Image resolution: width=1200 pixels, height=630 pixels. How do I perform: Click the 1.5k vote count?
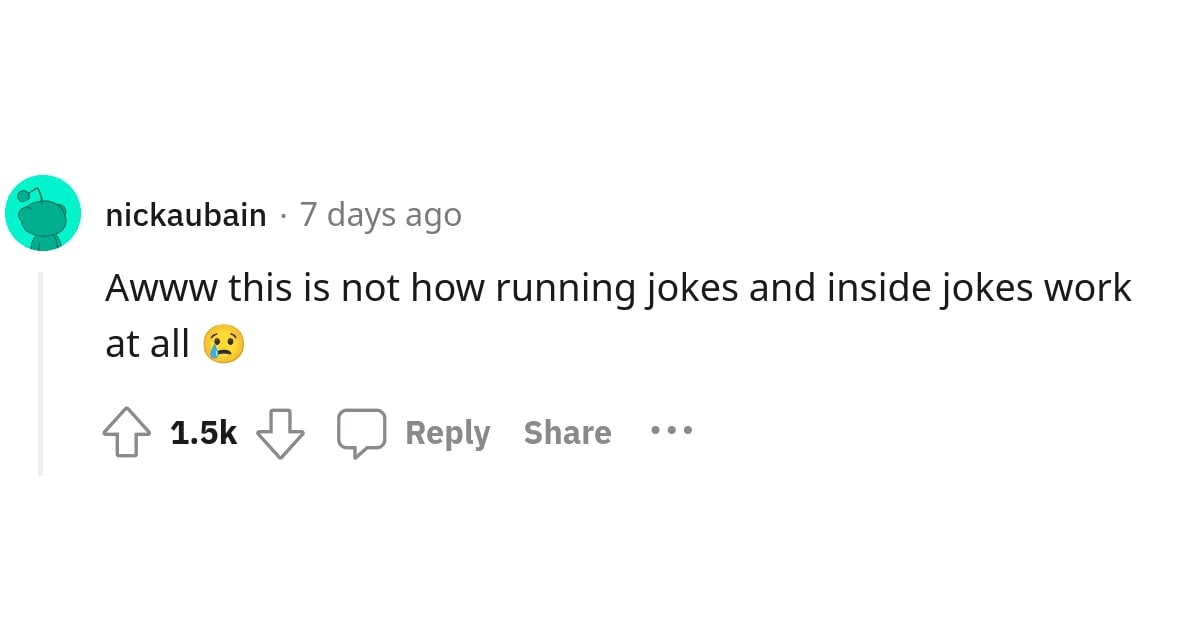(x=203, y=432)
